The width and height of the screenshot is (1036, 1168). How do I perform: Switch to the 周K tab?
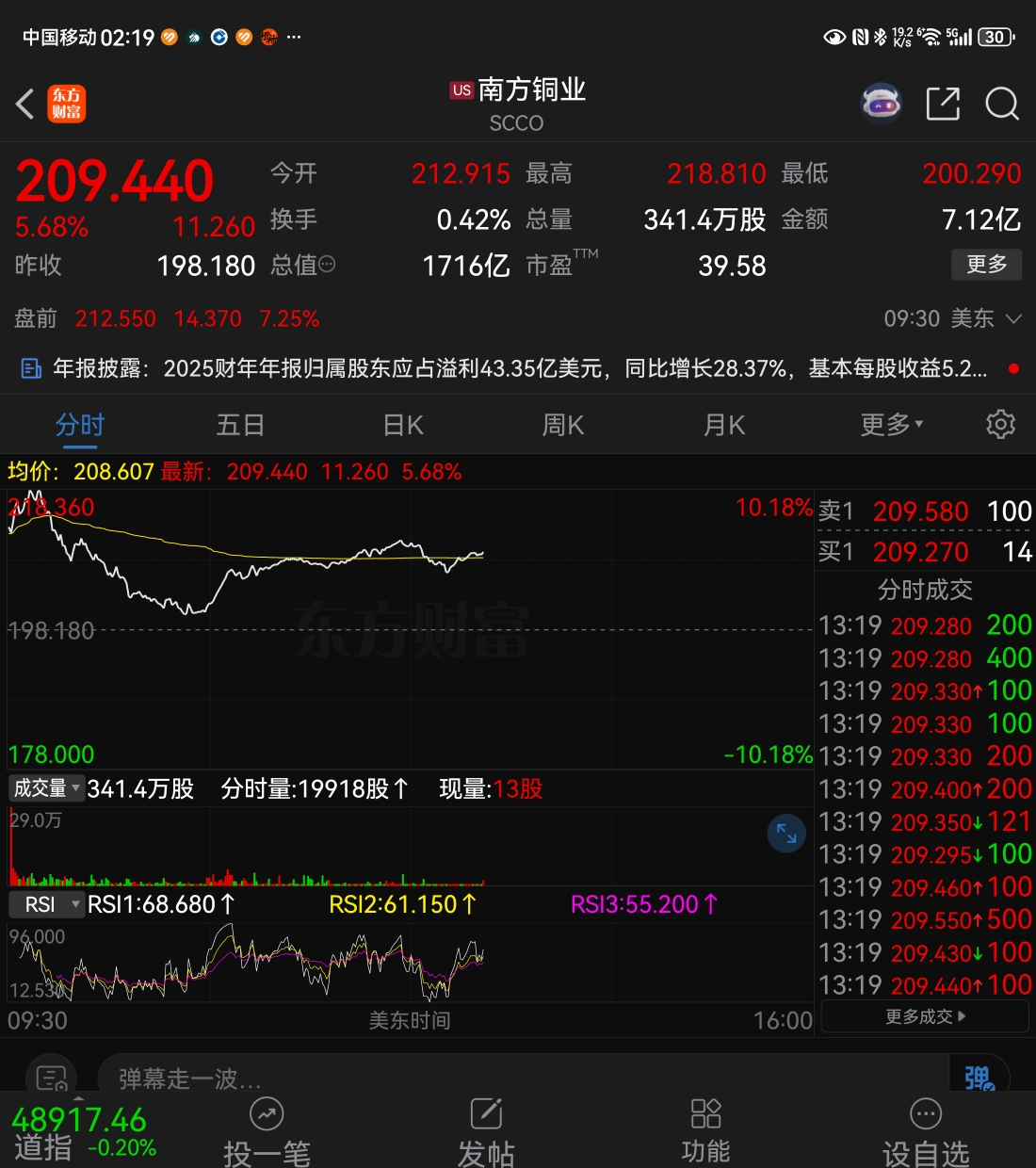click(563, 425)
